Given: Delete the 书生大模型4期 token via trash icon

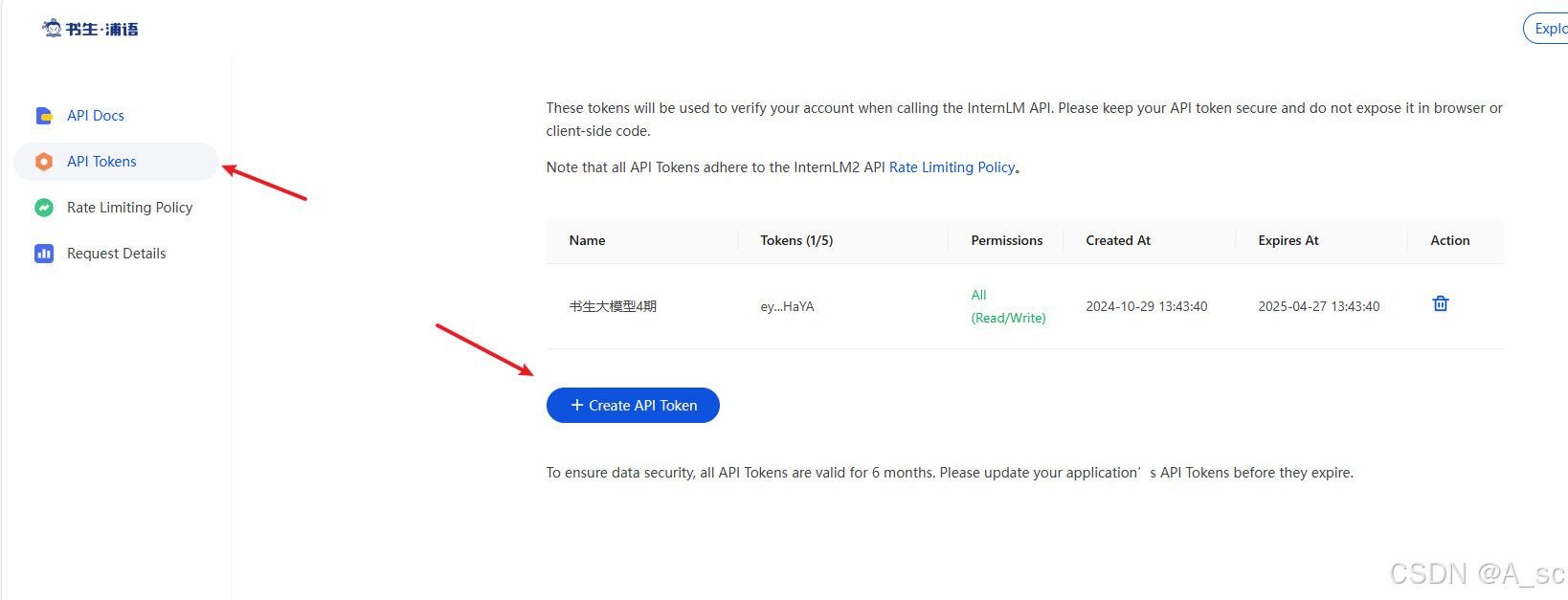Looking at the screenshot, I should (x=1440, y=303).
